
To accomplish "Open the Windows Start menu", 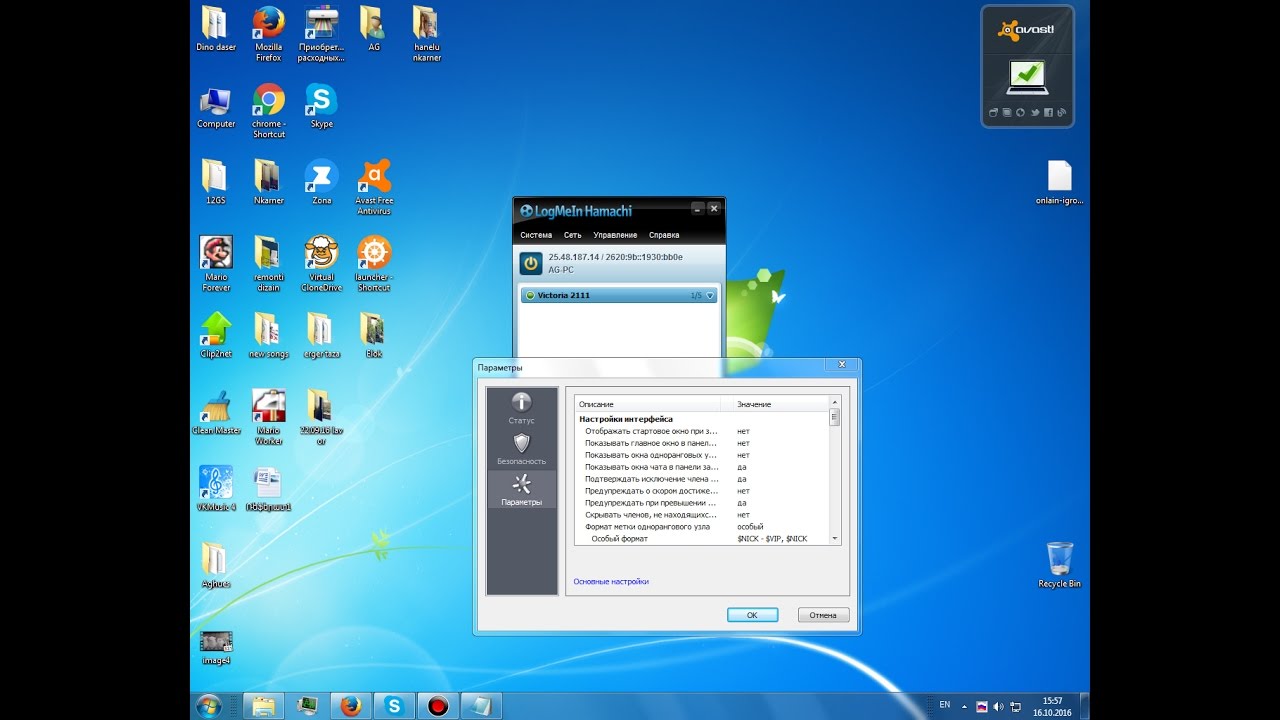I will click(x=209, y=706).
